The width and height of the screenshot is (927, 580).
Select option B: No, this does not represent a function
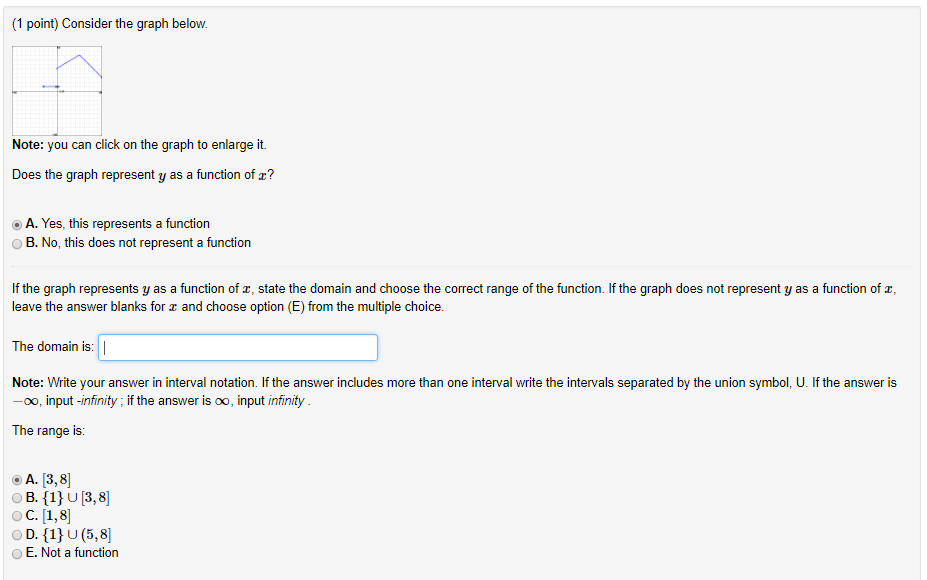click(x=15, y=243)
